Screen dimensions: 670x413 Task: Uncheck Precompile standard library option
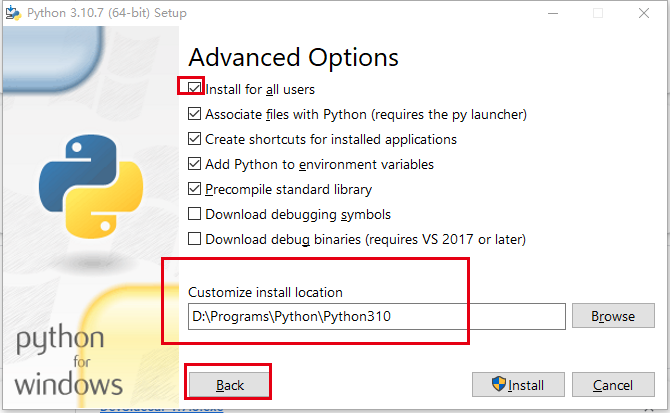[194, 189]
